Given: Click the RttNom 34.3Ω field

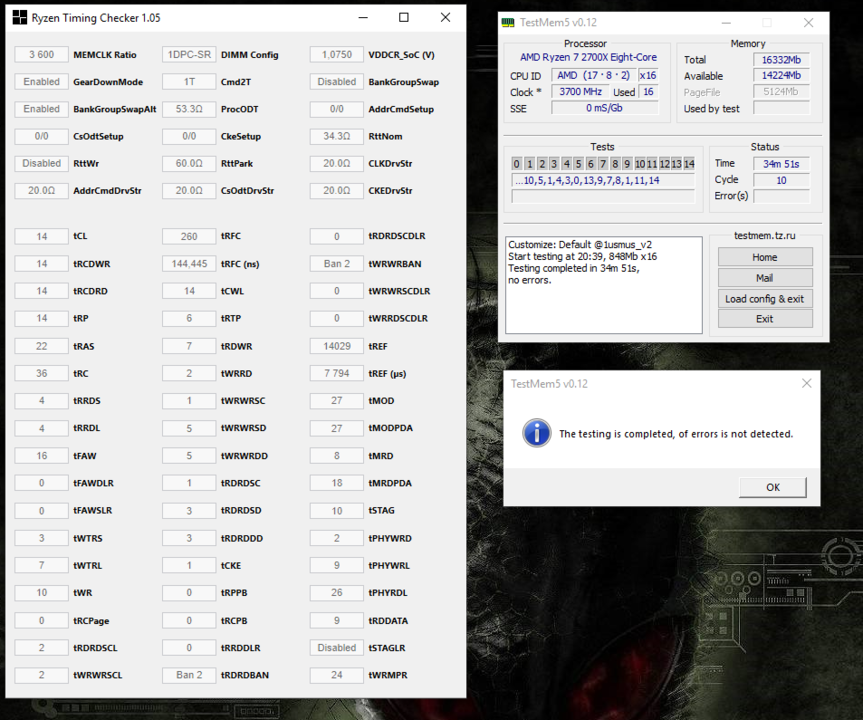Looking at the screenshot, I should 337,136.
